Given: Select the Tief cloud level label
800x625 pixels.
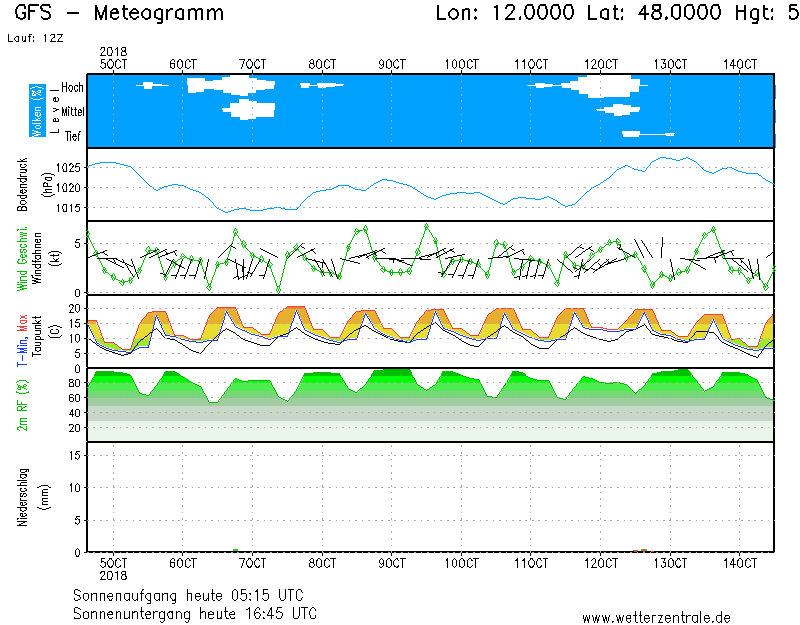Looking at the screenshot, I should tap(73, 135).
